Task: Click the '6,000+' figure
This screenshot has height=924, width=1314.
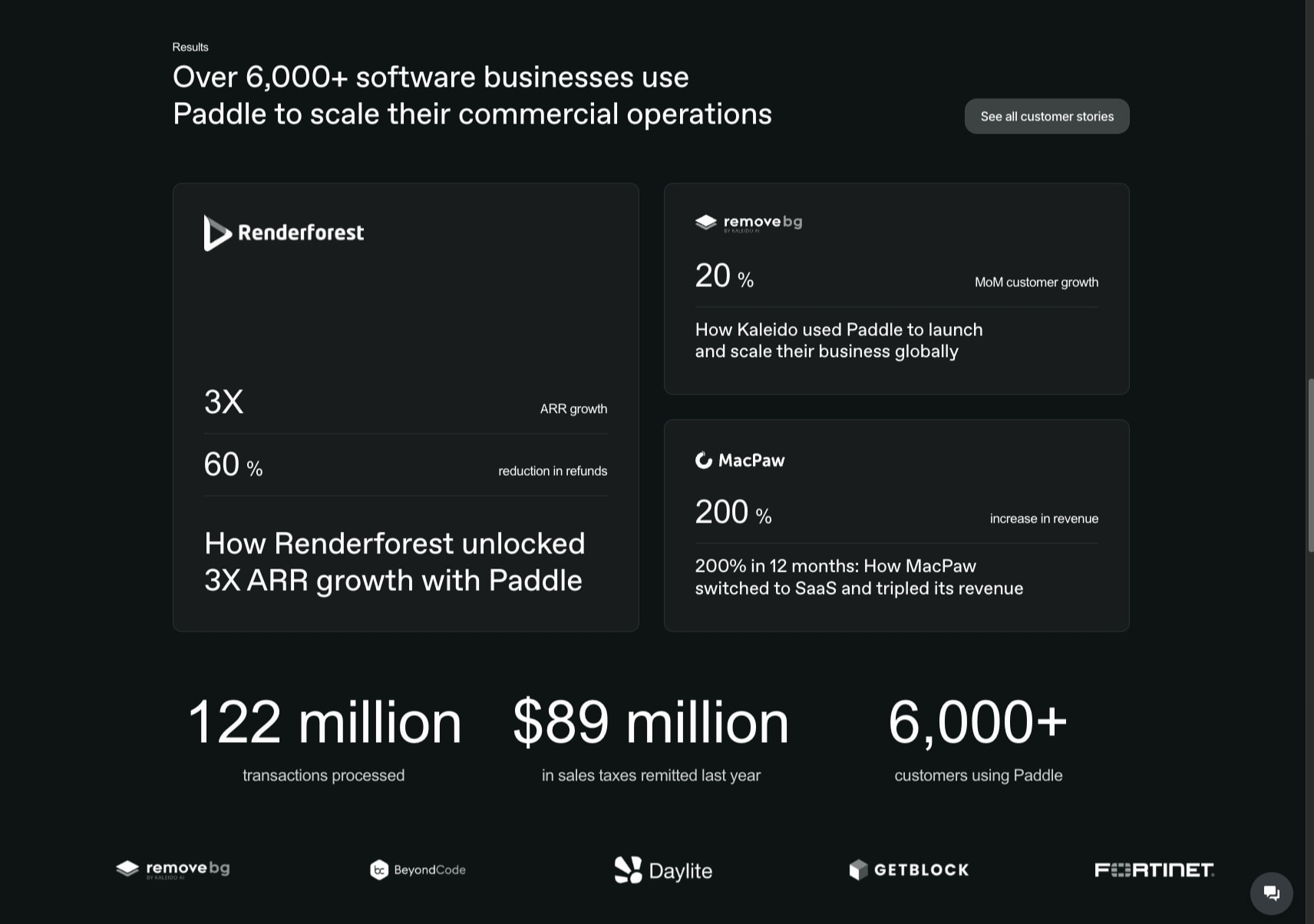Action: [978, 722]
